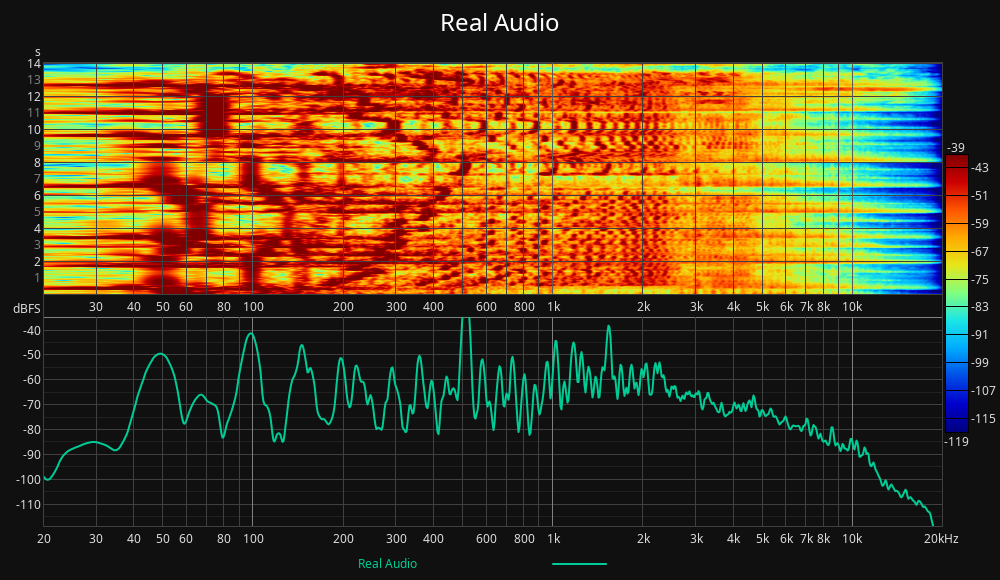Click the dark blue bottom of color scale
Viewport: 1000px width, 580px height.
(957, 427)
